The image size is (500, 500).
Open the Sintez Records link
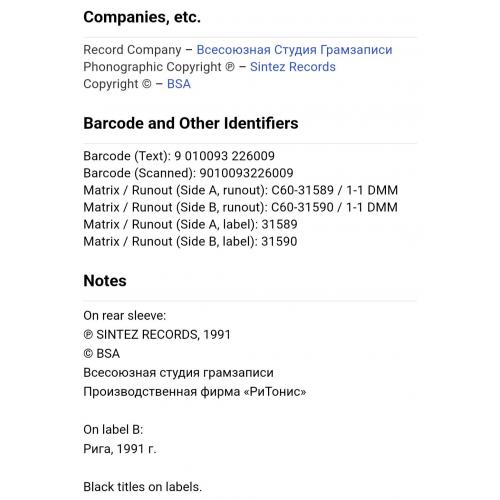[293, 67]
